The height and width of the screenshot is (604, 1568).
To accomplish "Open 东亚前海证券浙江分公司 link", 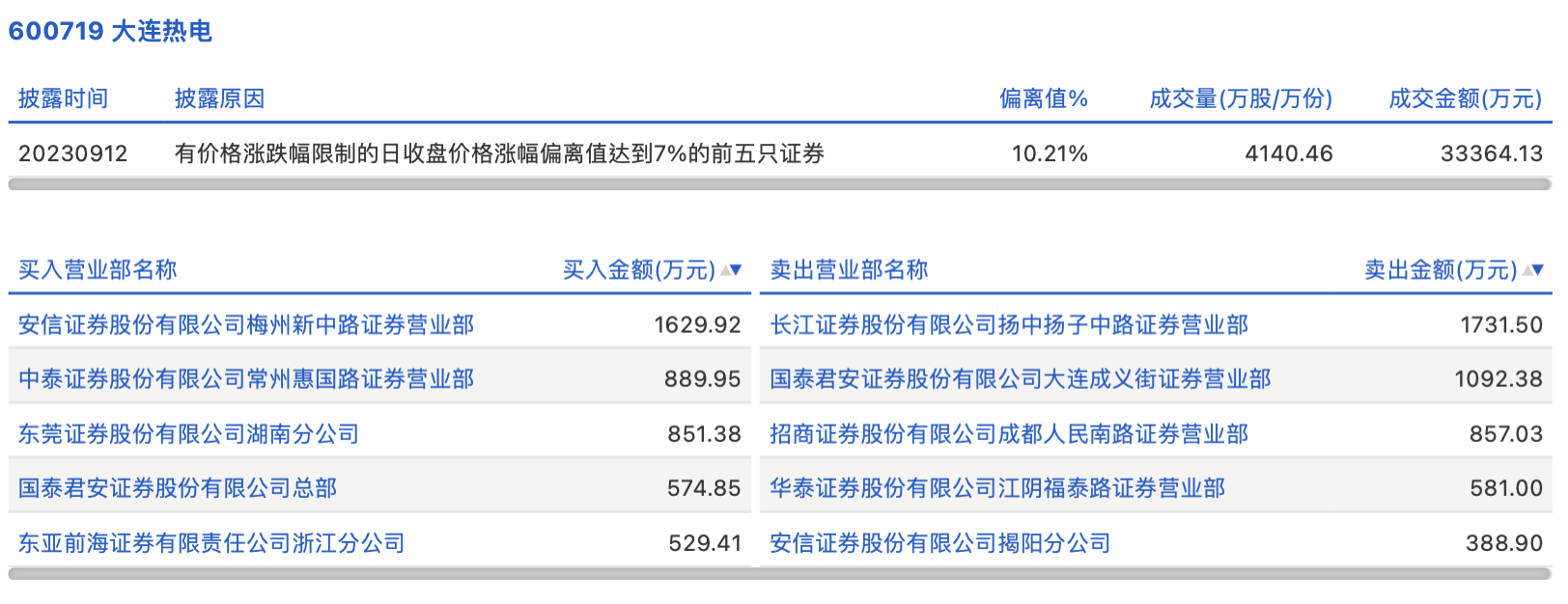I will point(211,543).
